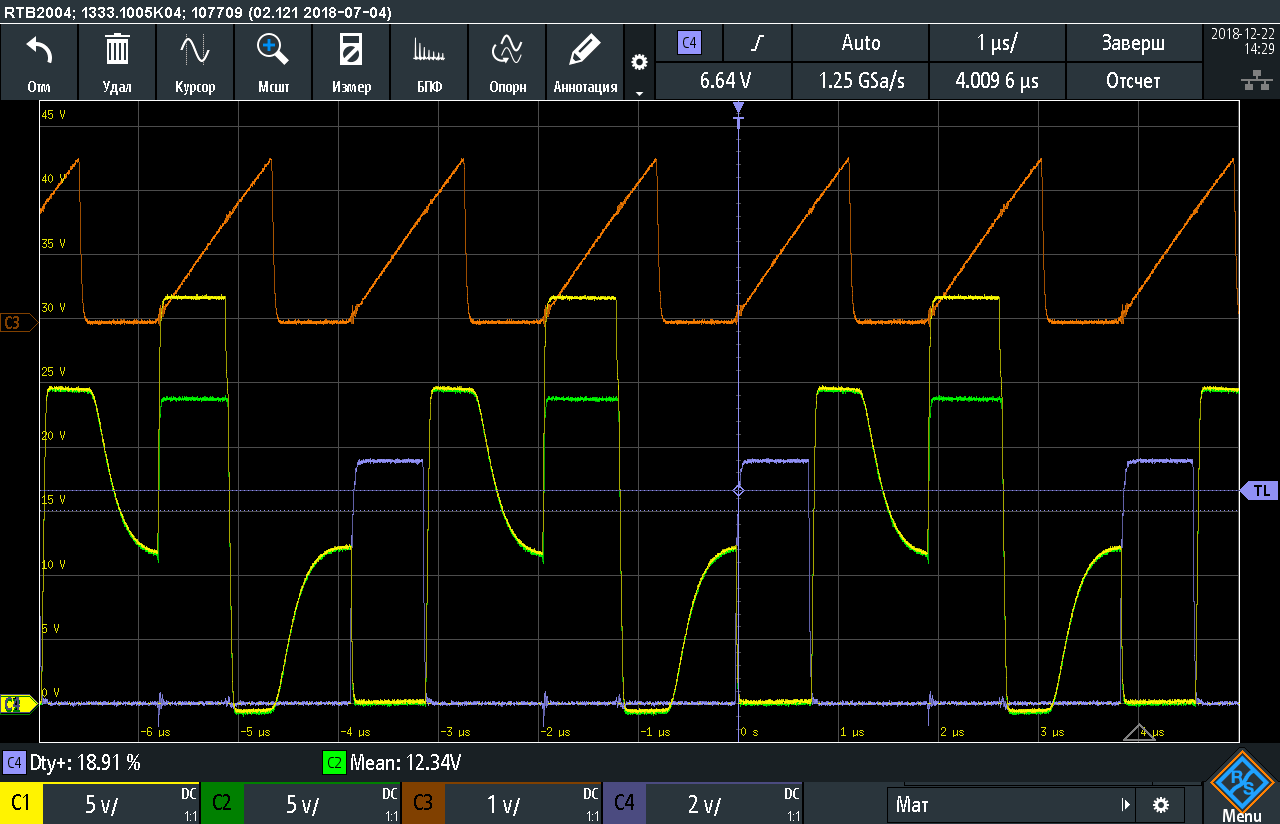
Task: Tap the 4.009 6 µs horizontal position
Action: tap(998, 81)
